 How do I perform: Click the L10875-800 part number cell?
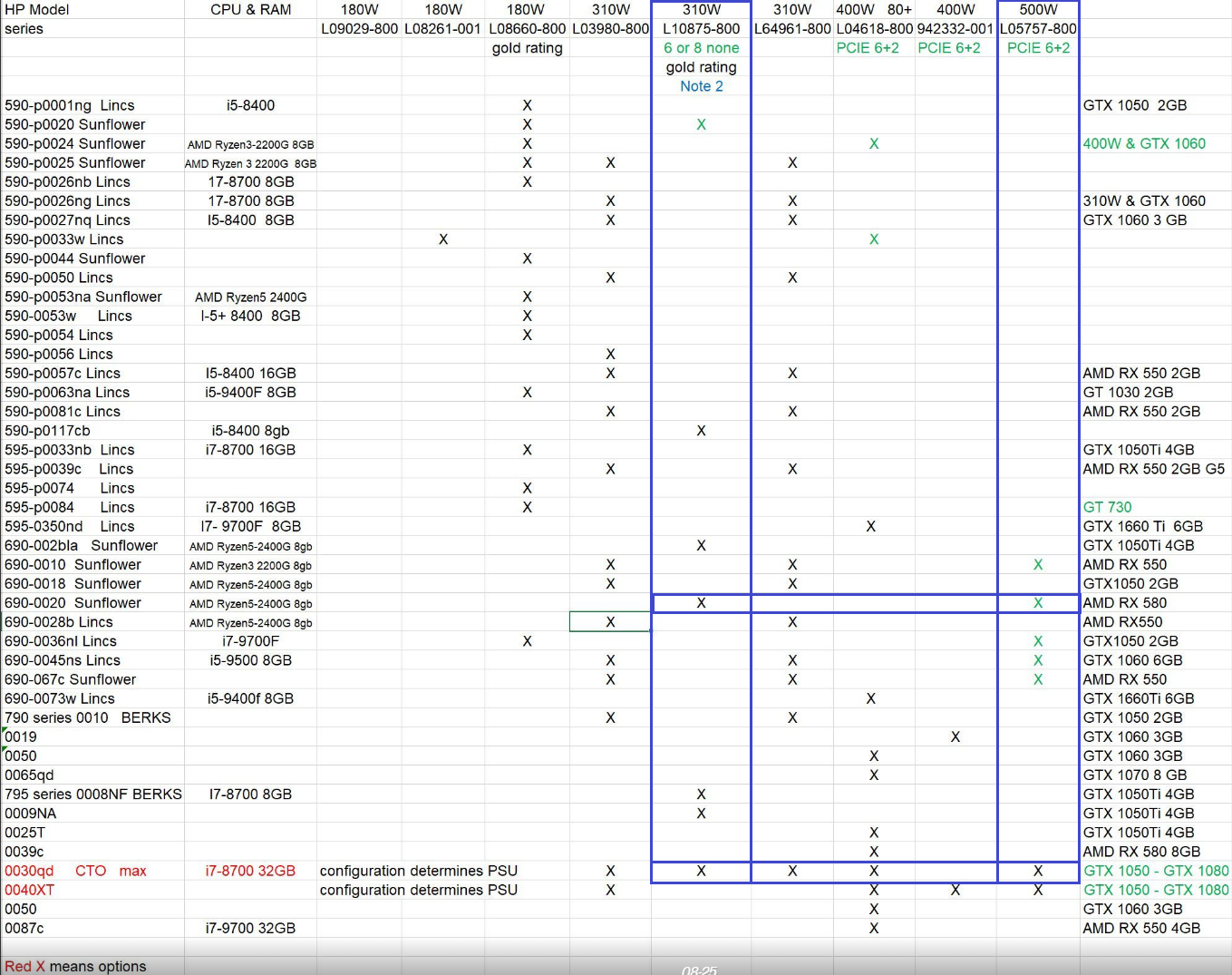point(701,28)
